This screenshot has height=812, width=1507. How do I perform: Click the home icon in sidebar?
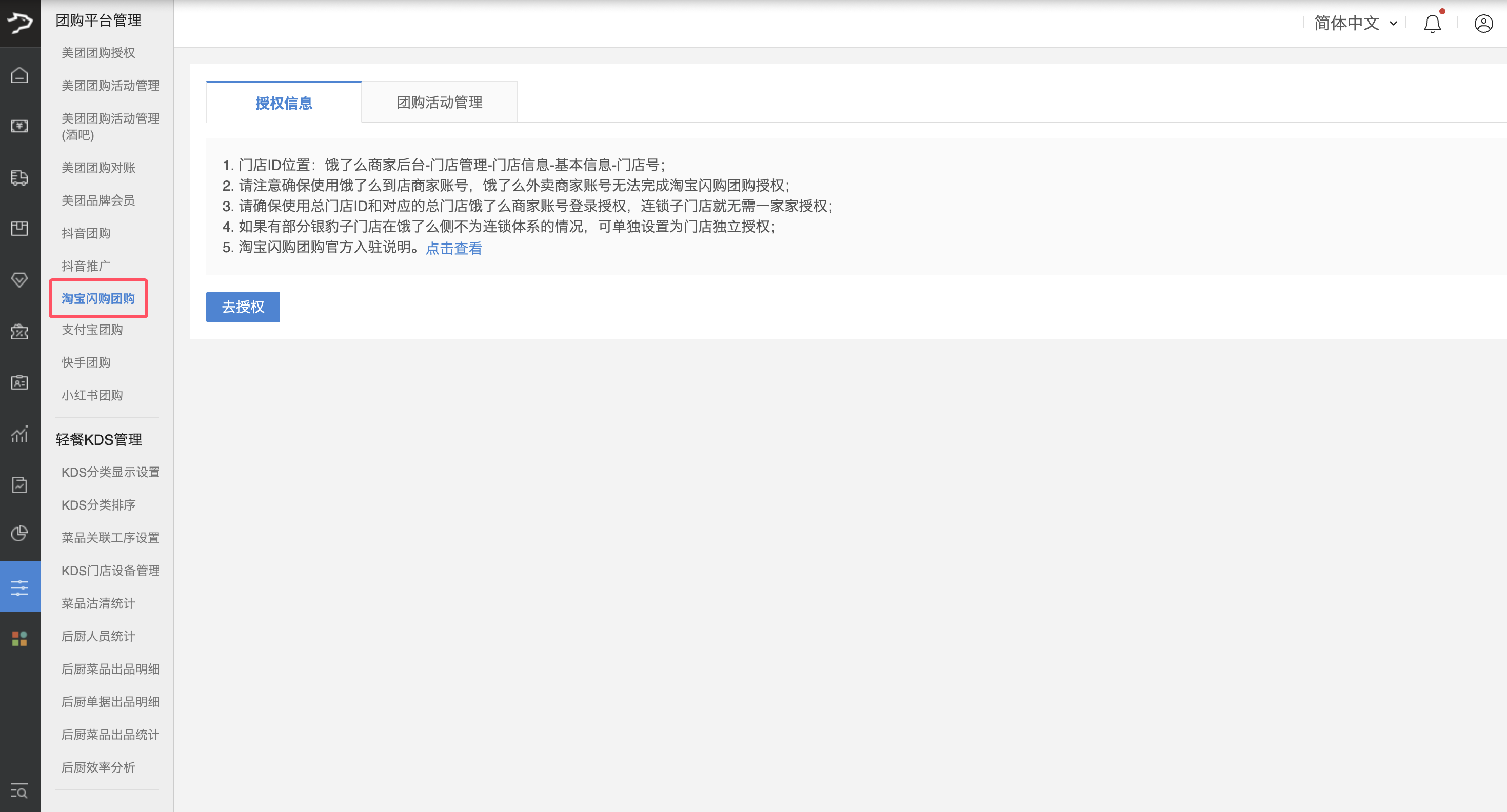pyautogui.click(x=19, y=75)
